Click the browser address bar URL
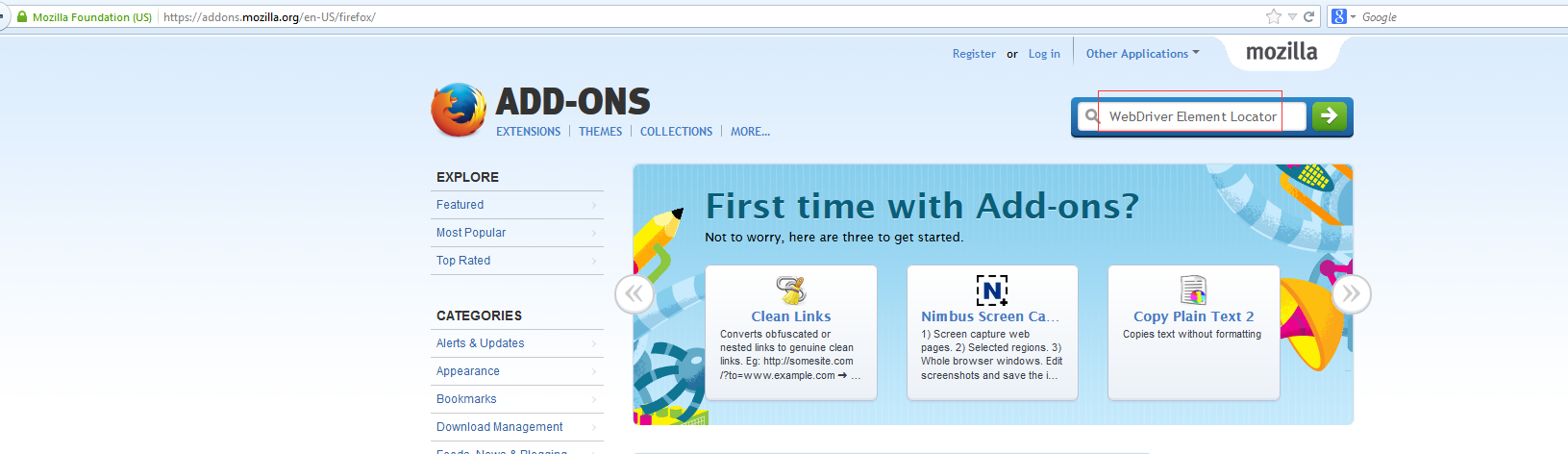1568x454 pixels. (x=269, y=17)
